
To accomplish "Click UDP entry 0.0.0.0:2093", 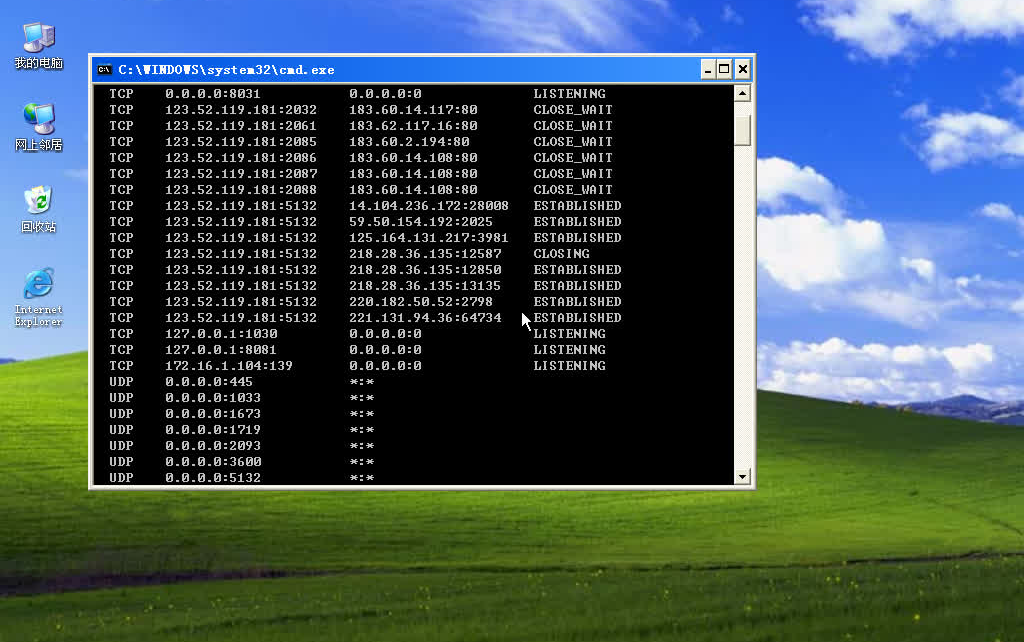I will (213, 445).
